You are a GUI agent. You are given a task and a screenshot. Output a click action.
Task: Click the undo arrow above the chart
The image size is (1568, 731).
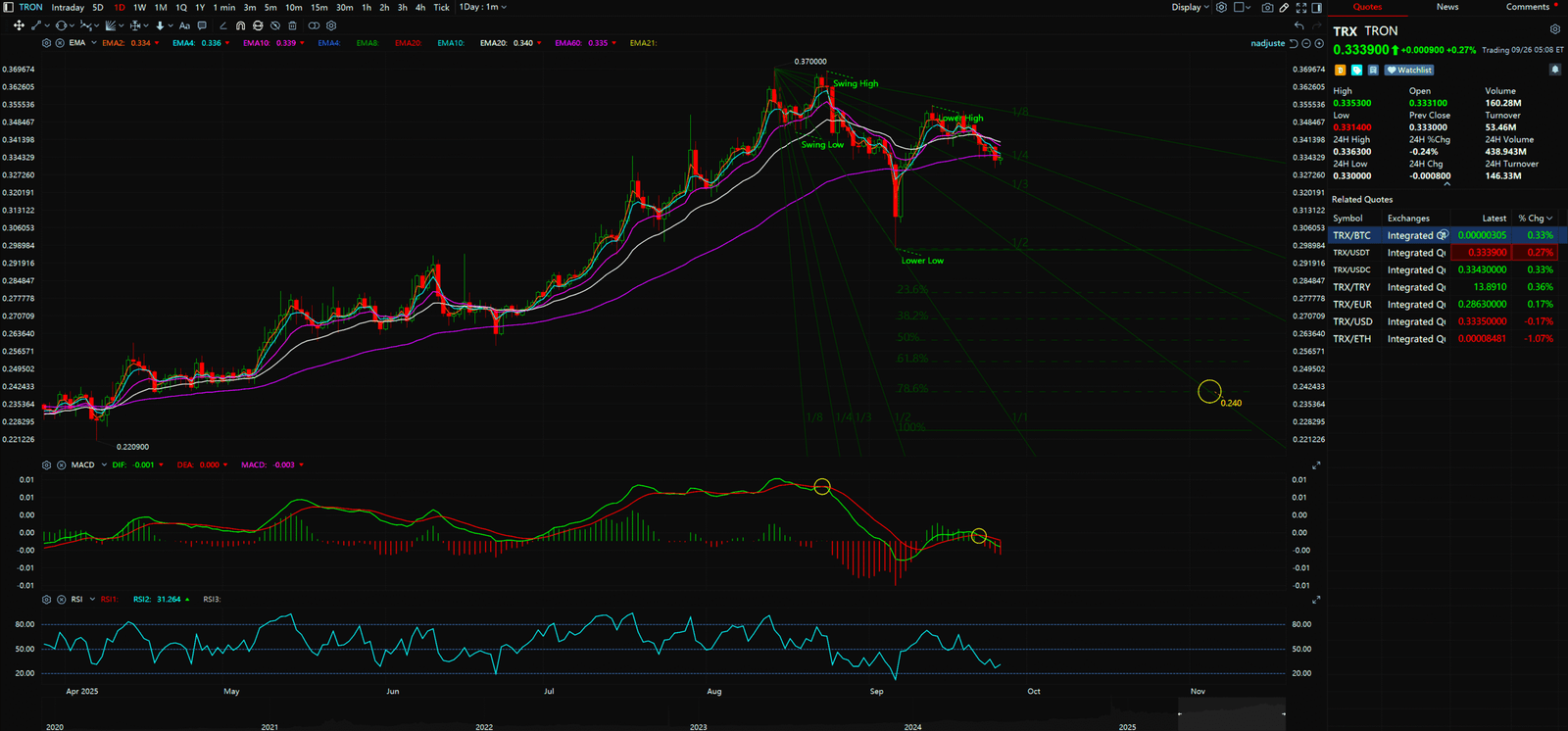click(x=1298, y=25)
